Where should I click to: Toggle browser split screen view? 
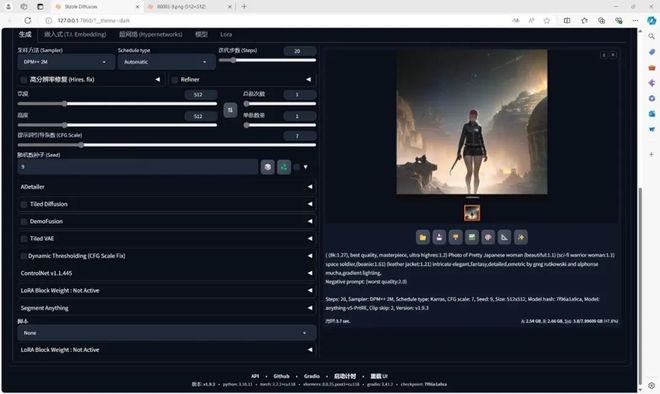[x=567, y=20]
